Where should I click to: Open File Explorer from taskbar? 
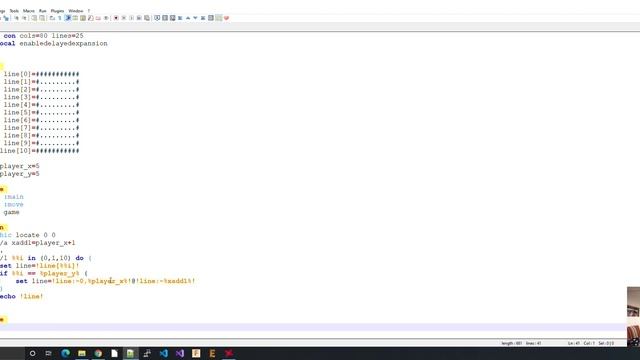tap(82, 353)
